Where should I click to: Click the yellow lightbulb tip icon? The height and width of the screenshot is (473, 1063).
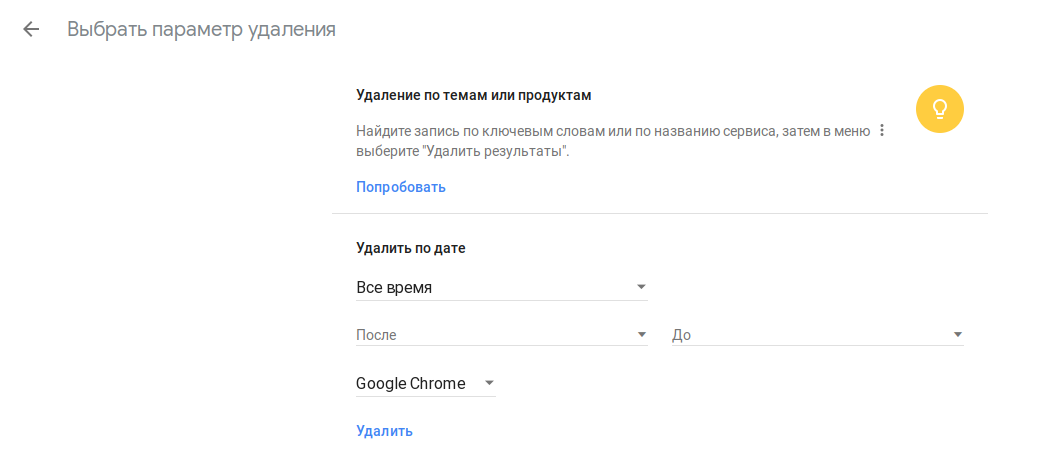(939, 108)
